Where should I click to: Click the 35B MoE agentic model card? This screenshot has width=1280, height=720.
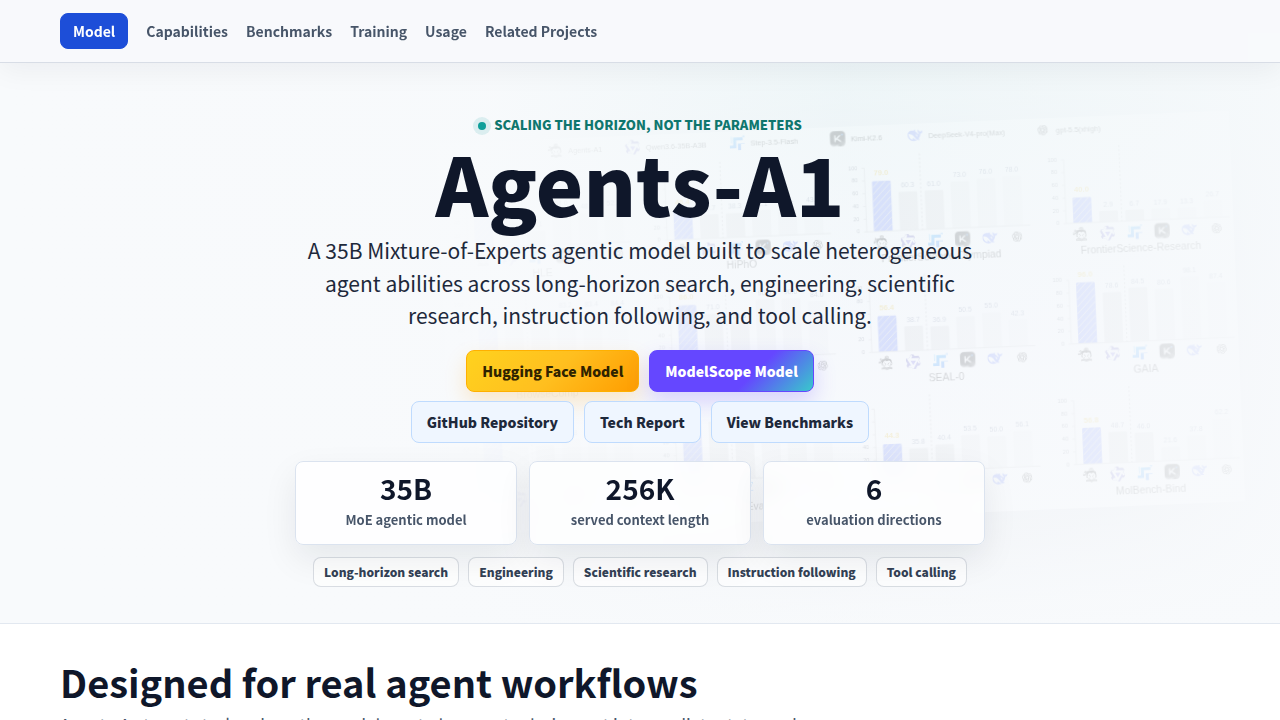point(406,503)
